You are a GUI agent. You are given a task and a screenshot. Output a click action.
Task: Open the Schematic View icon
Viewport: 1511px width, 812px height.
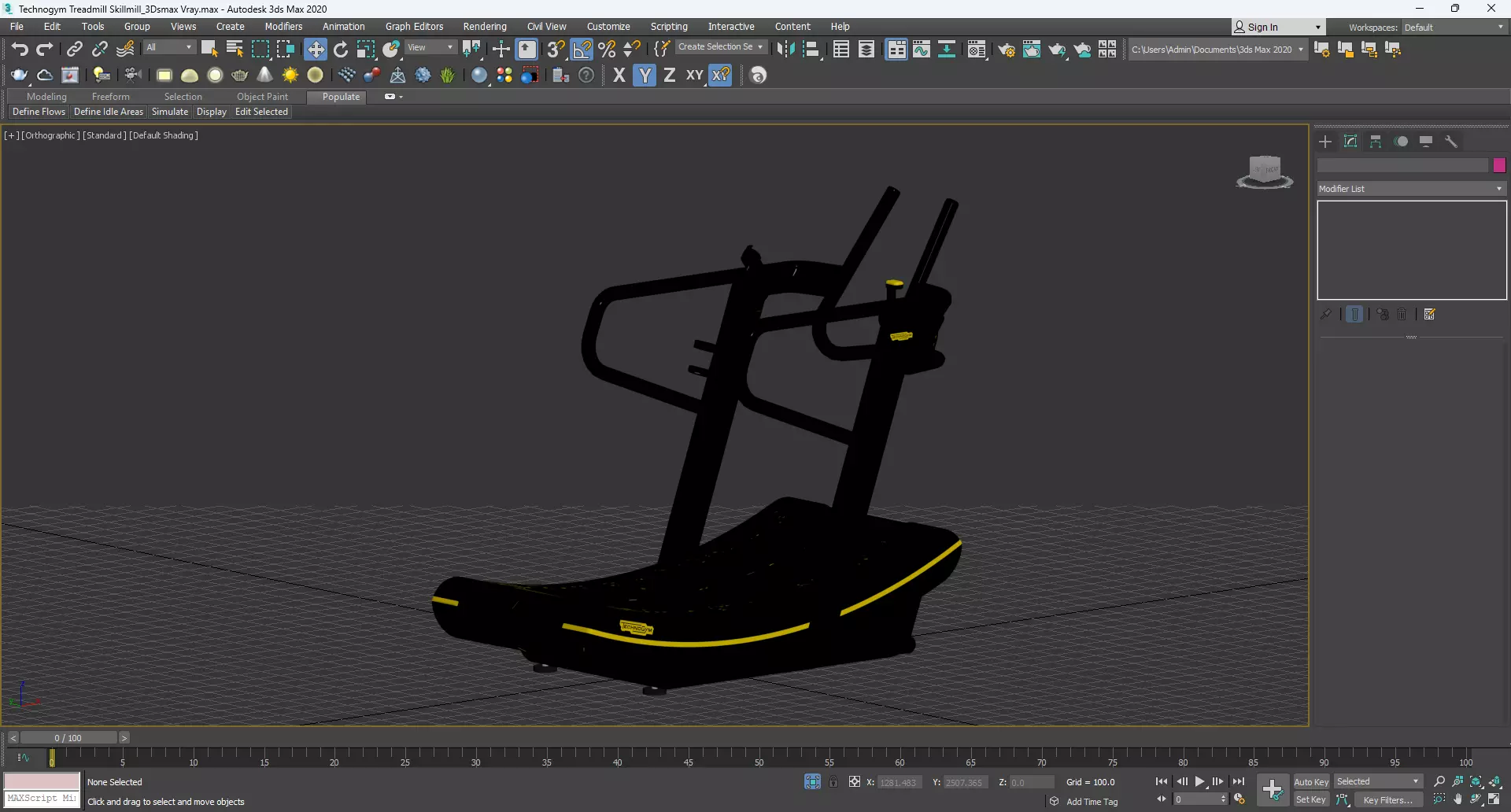947,50
